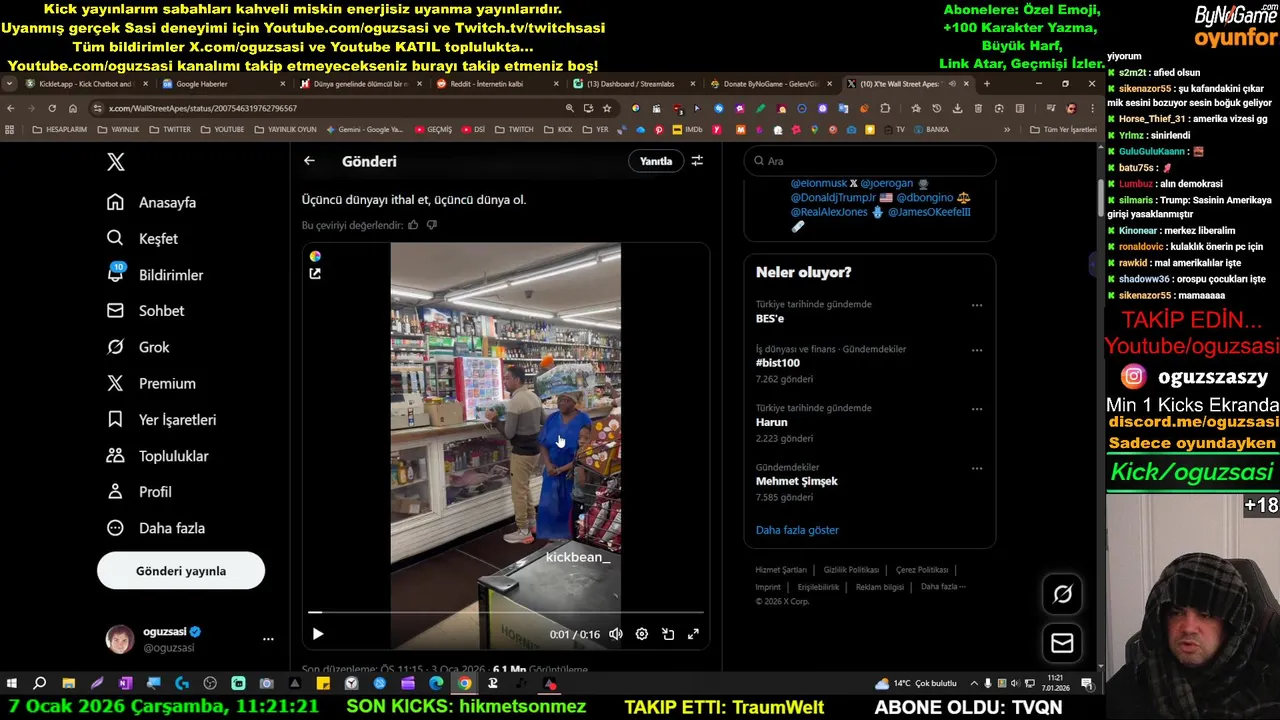Open account menu dots next to oguzsasi
1280x720 pixels.
(x=268, y=639)
